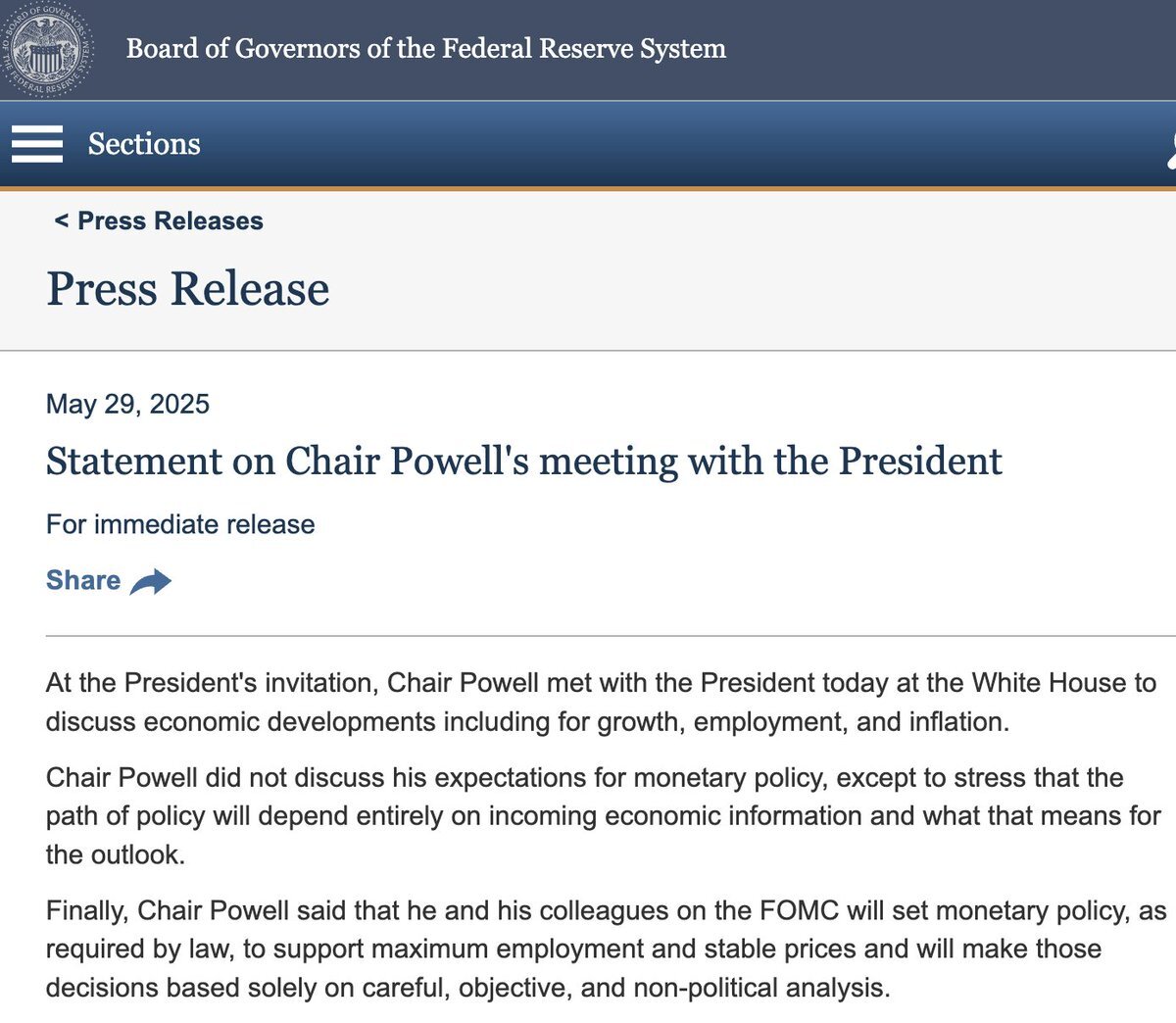The width and height of the screenshot is (1176, 1023).
Task: Click the paragraph starting At the President's invitation
Action: [601, 703]
